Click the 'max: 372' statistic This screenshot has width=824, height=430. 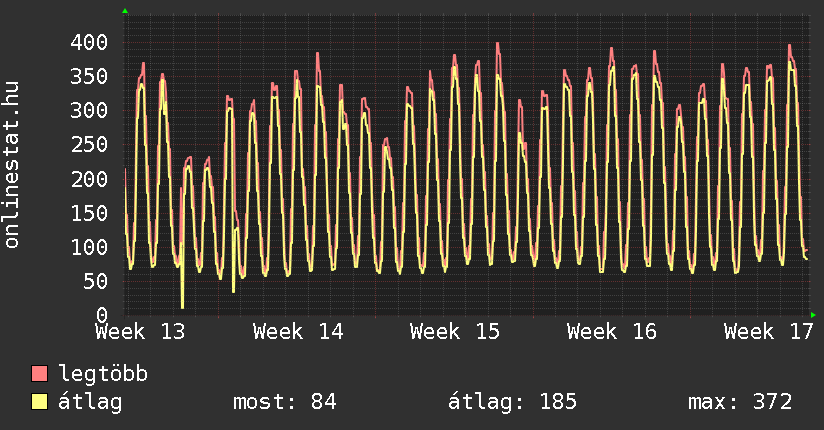click(x=740, y=402)
